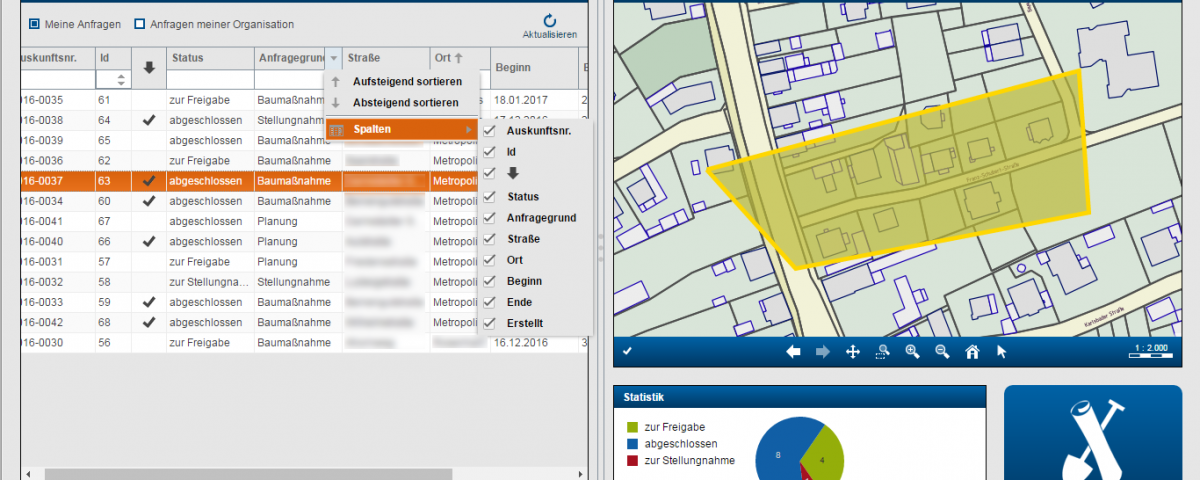Viewport: 1200px width, 480px height.
Task: Choose Aufsteigend sortieren
Action: pyautogui.click(x=406, y=81)
